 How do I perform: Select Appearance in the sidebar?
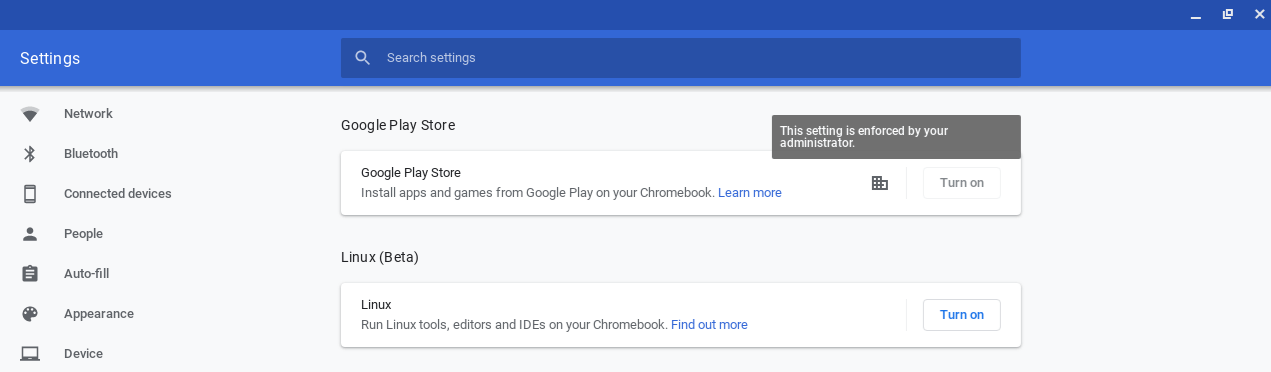tap(99, 314)
